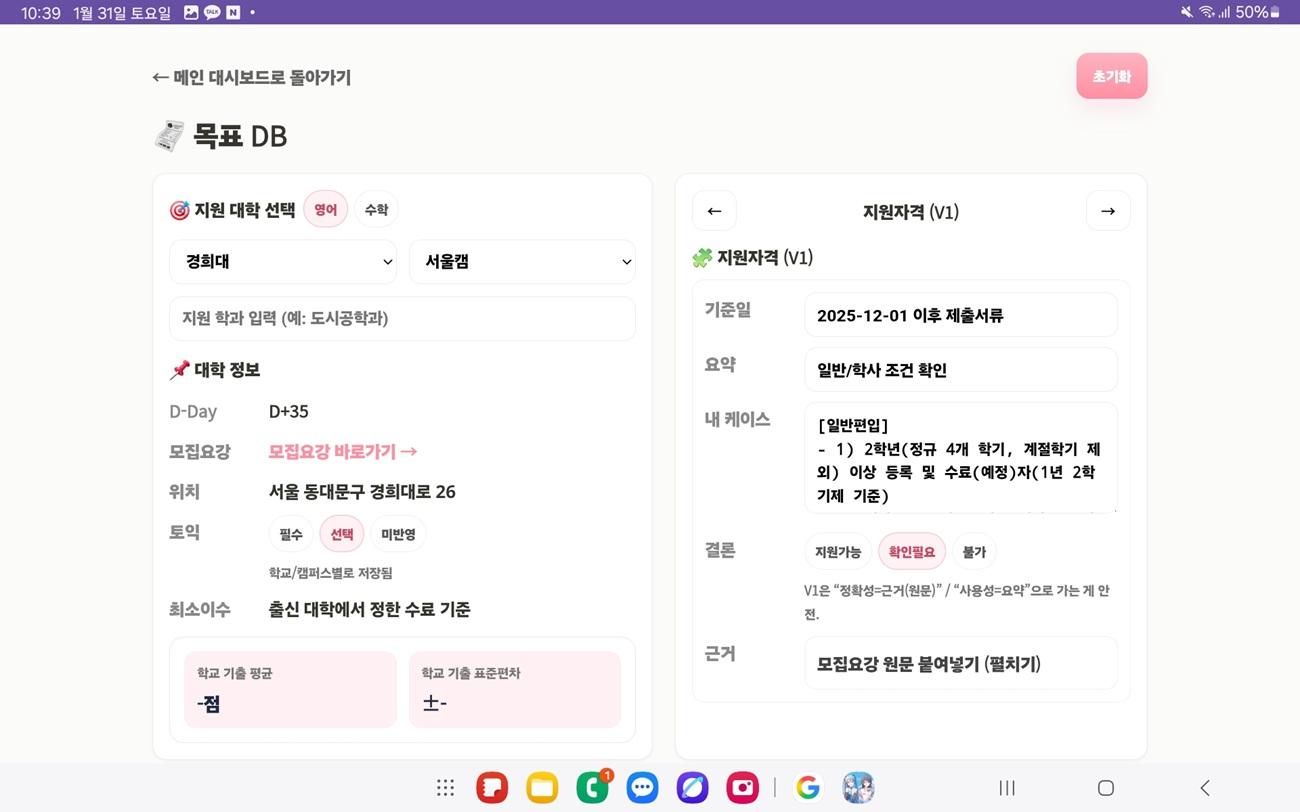Open the 서울캠 campus dropdown
The height and width of the screenshot is (812, 1300).
522,261
